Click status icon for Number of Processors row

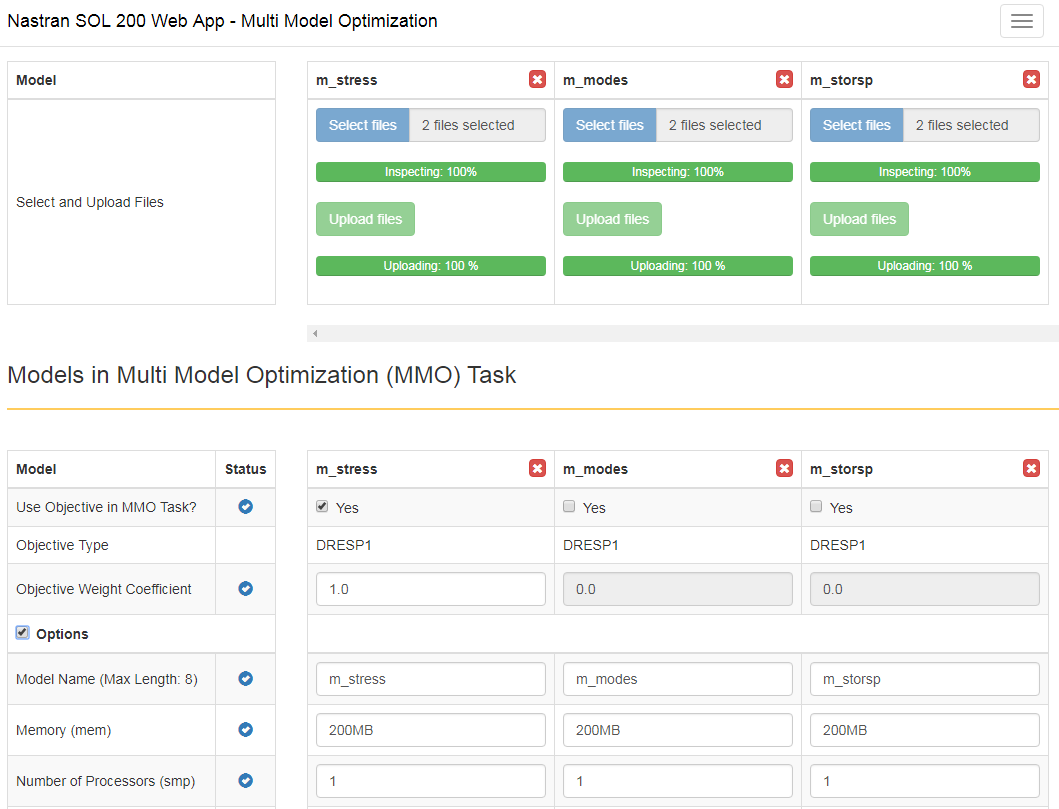pos(245,781)
